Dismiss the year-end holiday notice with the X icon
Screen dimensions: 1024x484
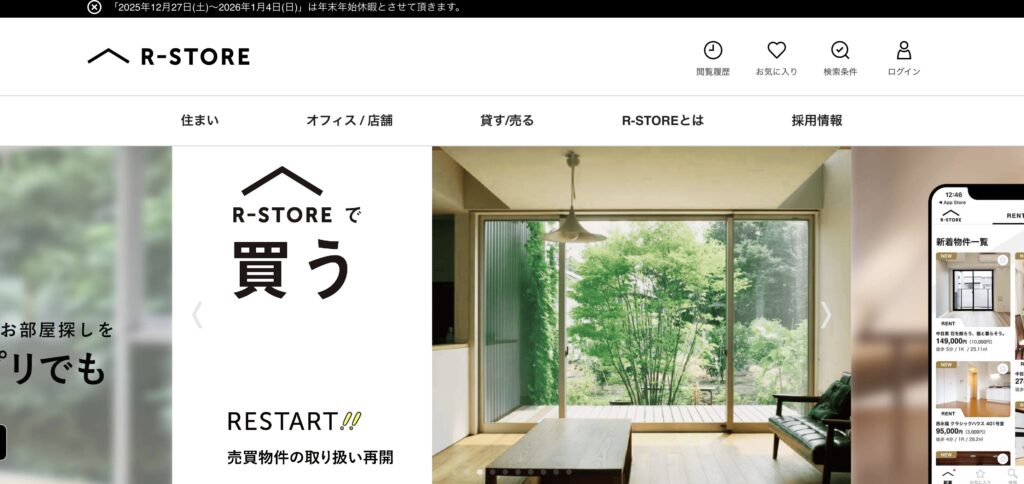94,8
